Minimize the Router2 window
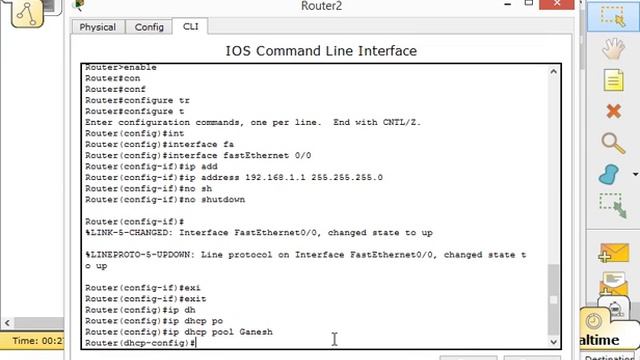The image size is (640, 360). click(x=508, y=4)
